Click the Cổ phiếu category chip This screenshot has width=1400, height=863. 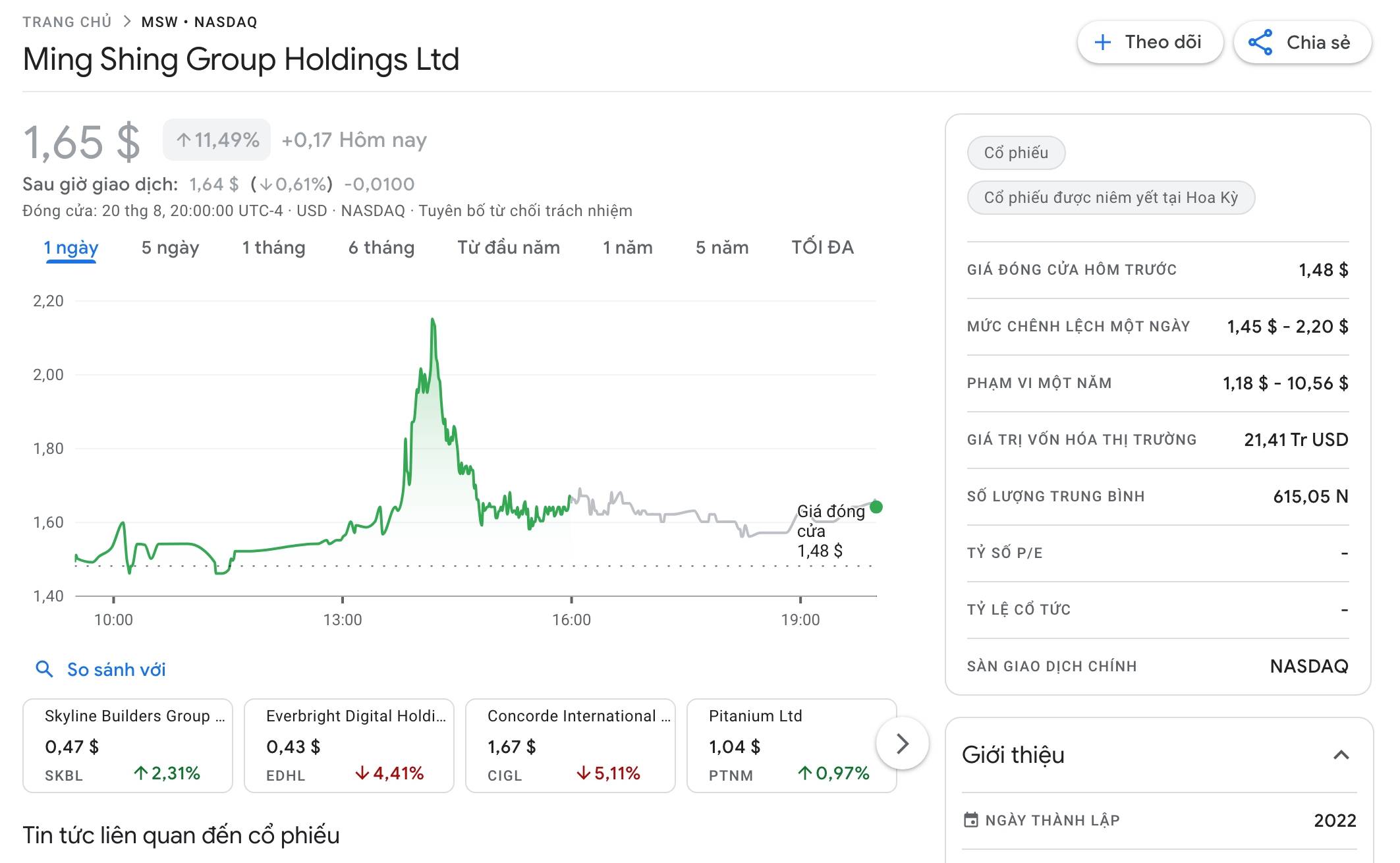pyautogui.click(x=1016, y=153)
